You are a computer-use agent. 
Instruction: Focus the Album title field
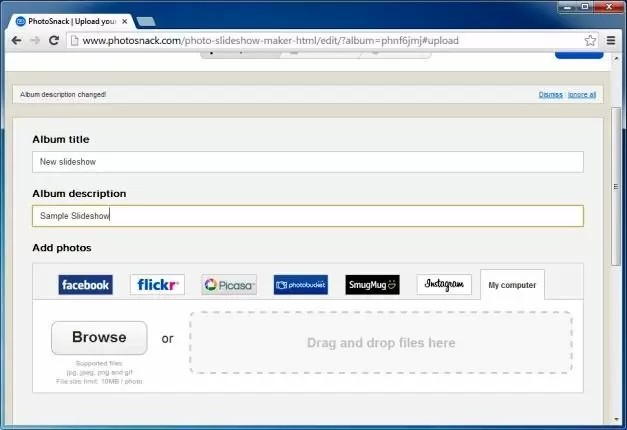click(307, 162)
